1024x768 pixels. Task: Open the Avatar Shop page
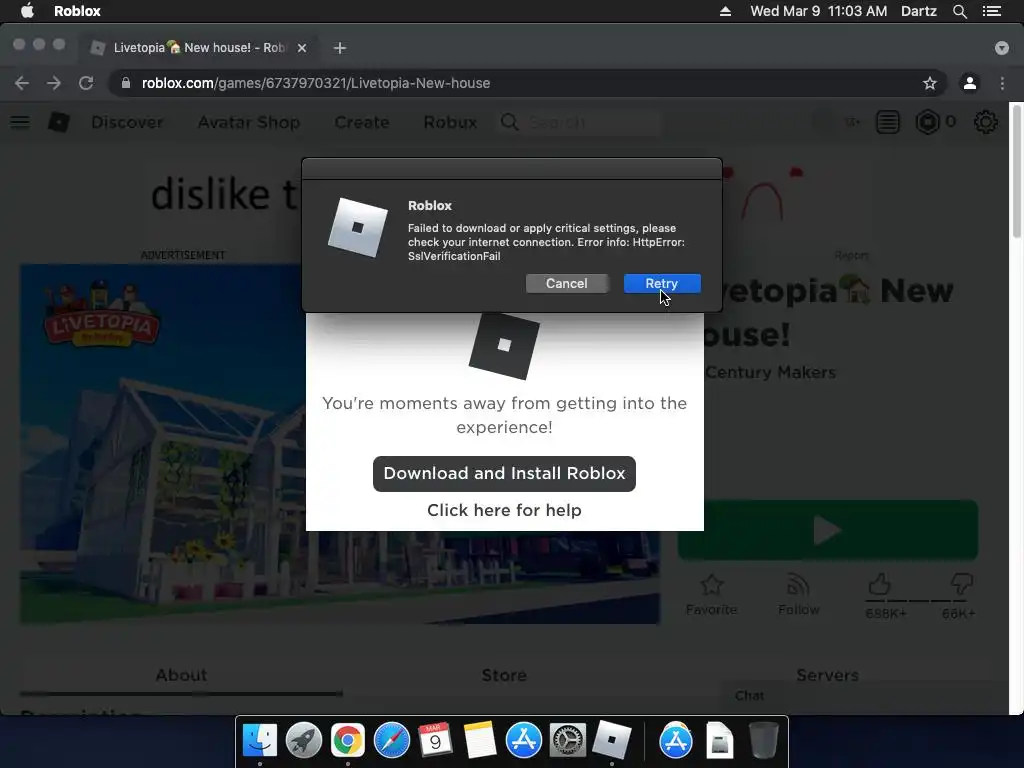(x=249, y=122)
